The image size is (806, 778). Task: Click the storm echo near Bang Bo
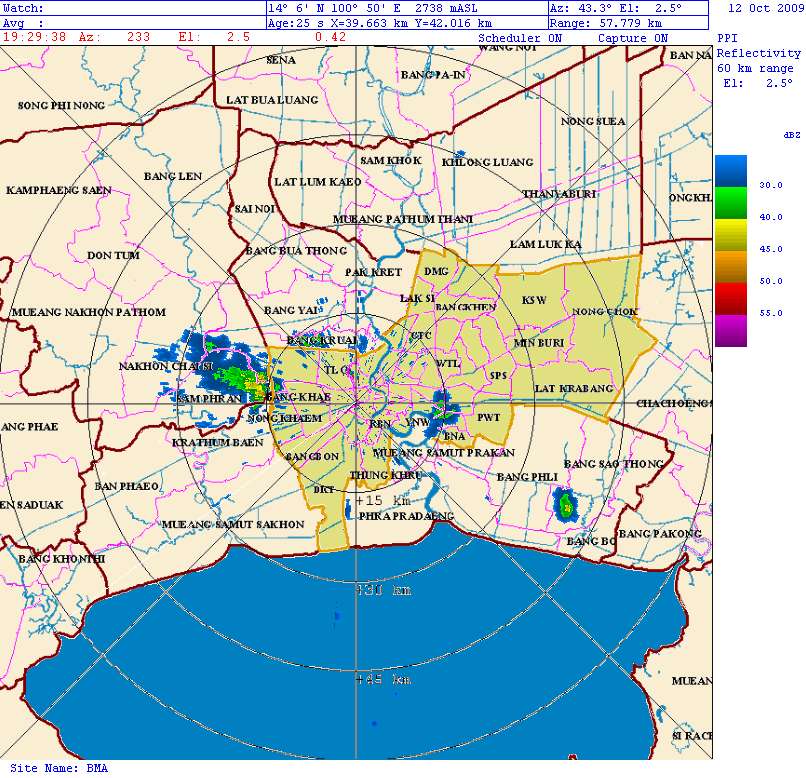566,506
